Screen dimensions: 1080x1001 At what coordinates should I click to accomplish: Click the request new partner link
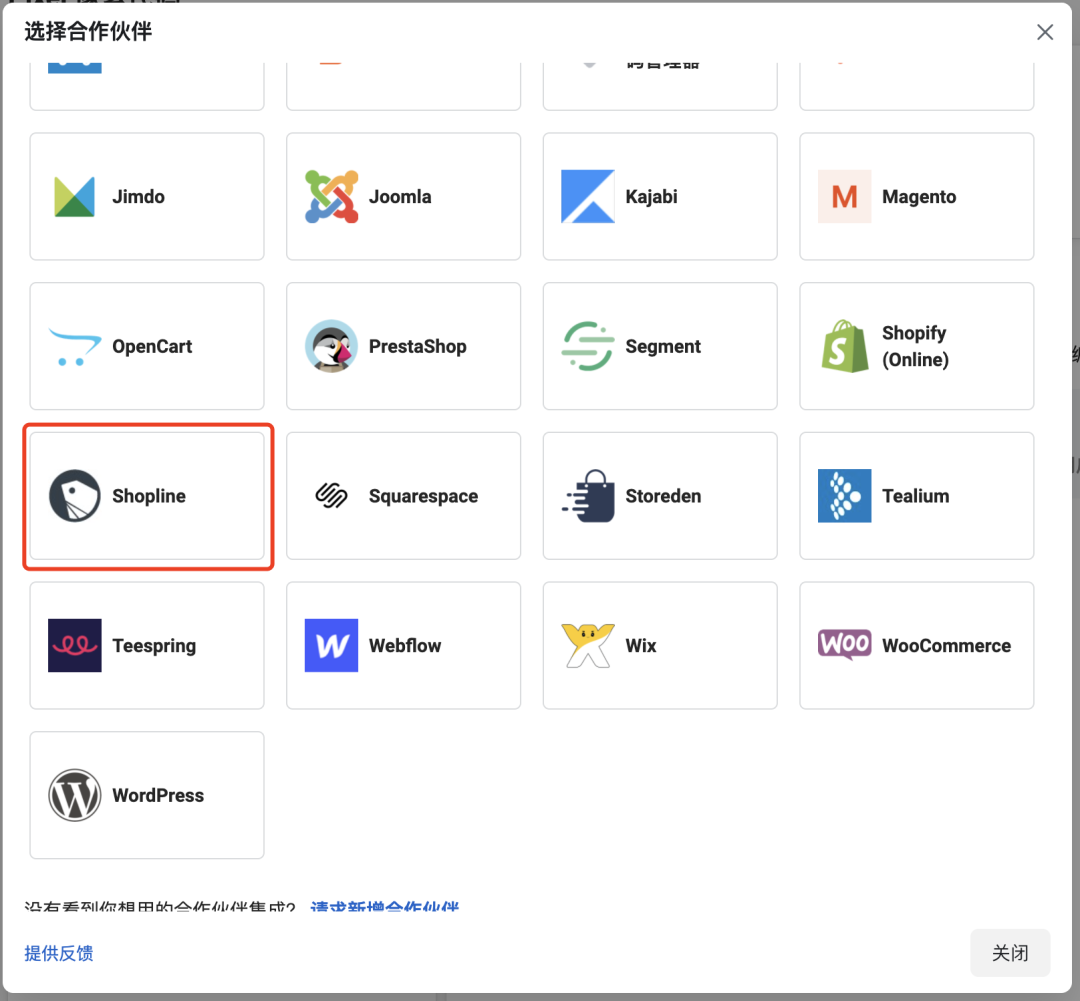pyautogui.click(x=384, y=907)
